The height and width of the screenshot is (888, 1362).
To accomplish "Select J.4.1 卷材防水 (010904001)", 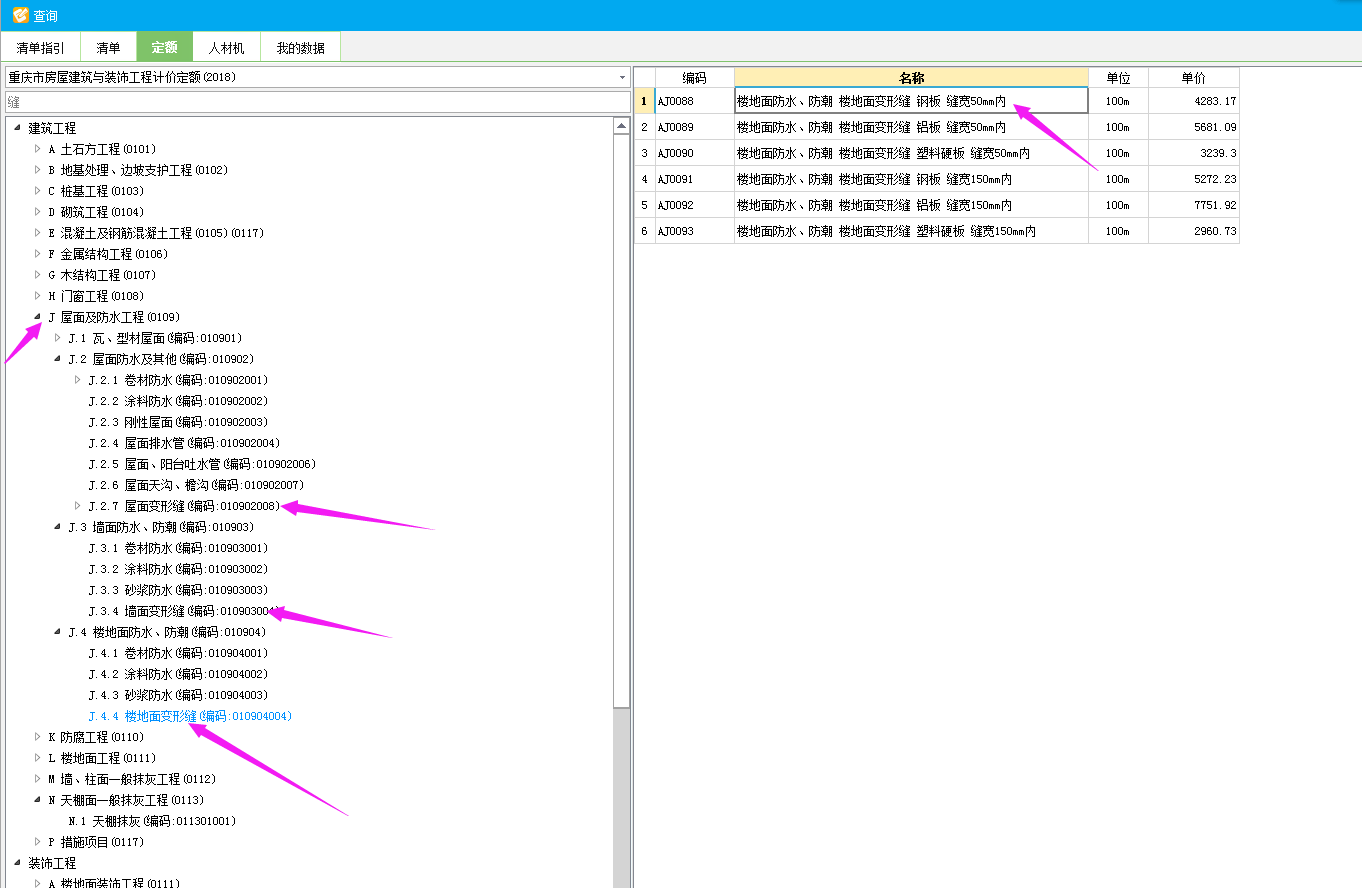I will click(178, 653).
